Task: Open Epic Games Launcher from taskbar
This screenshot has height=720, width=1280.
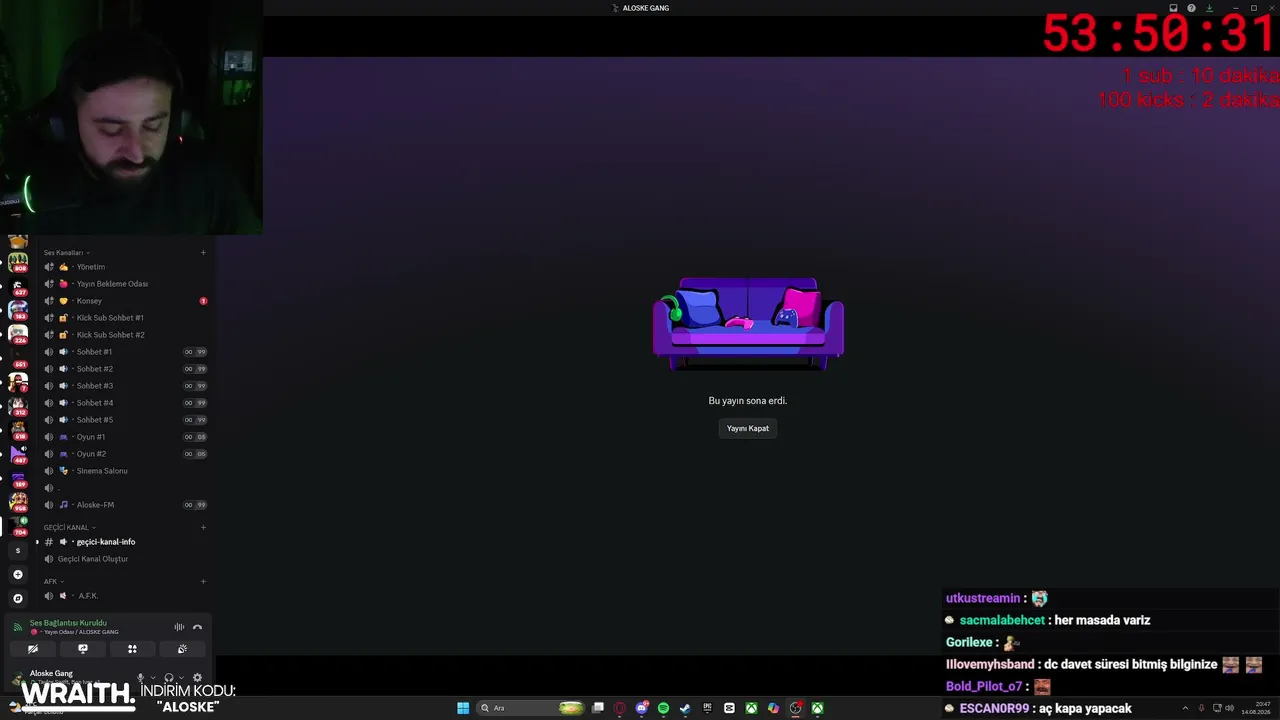Action: click(707, 708)
